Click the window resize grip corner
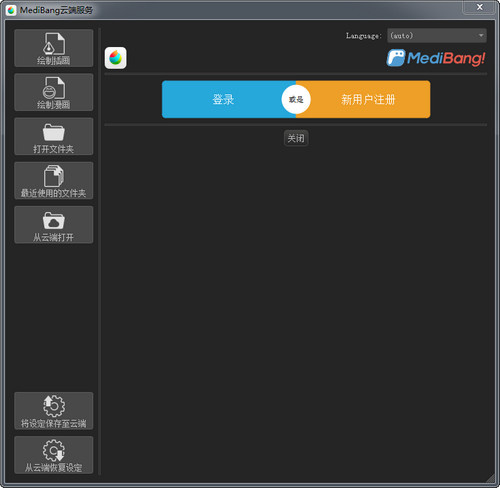 [x=490, y=478]
